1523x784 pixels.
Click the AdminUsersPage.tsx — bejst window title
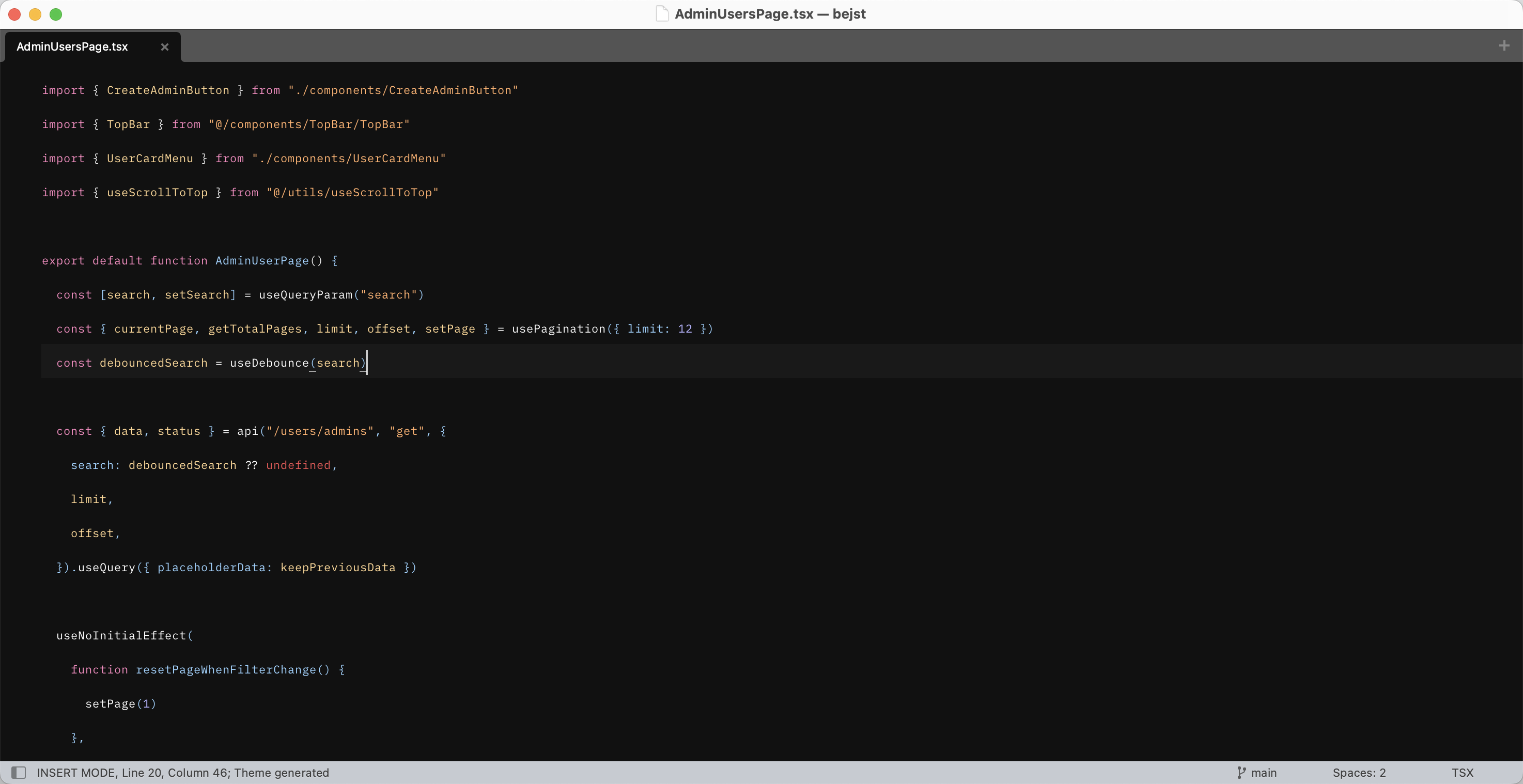pos(770,13)
